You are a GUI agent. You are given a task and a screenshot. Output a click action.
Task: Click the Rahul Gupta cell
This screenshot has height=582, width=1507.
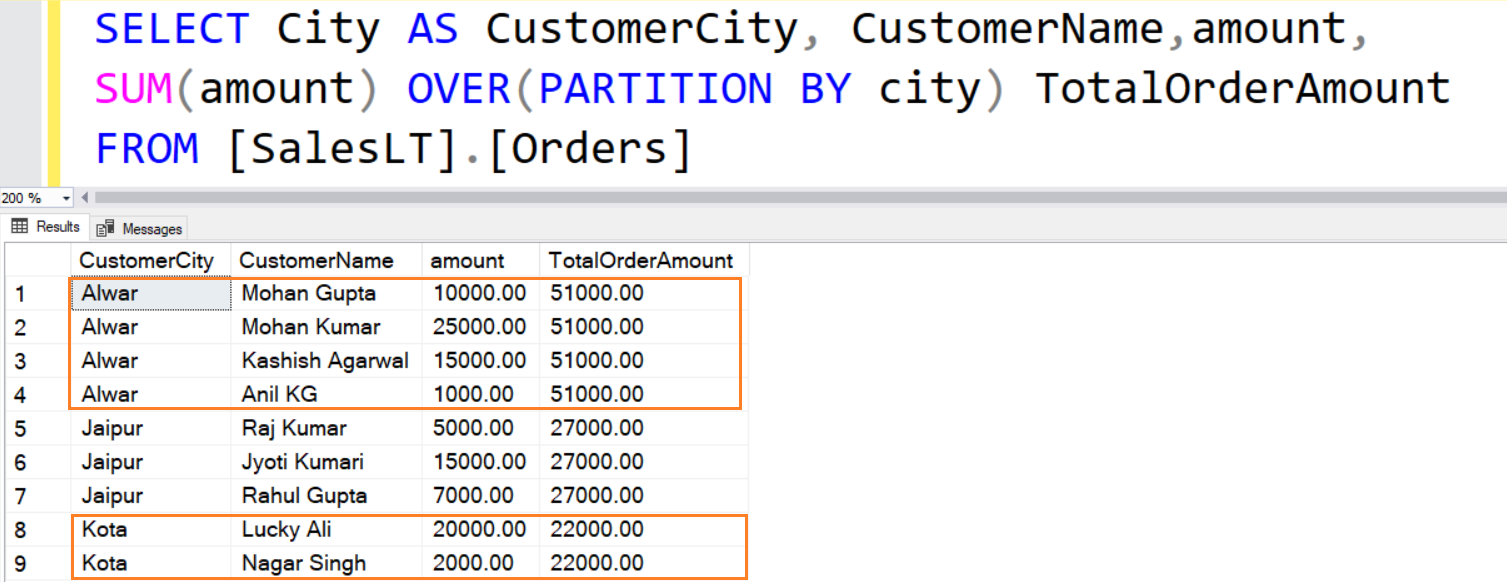[326, 496]
